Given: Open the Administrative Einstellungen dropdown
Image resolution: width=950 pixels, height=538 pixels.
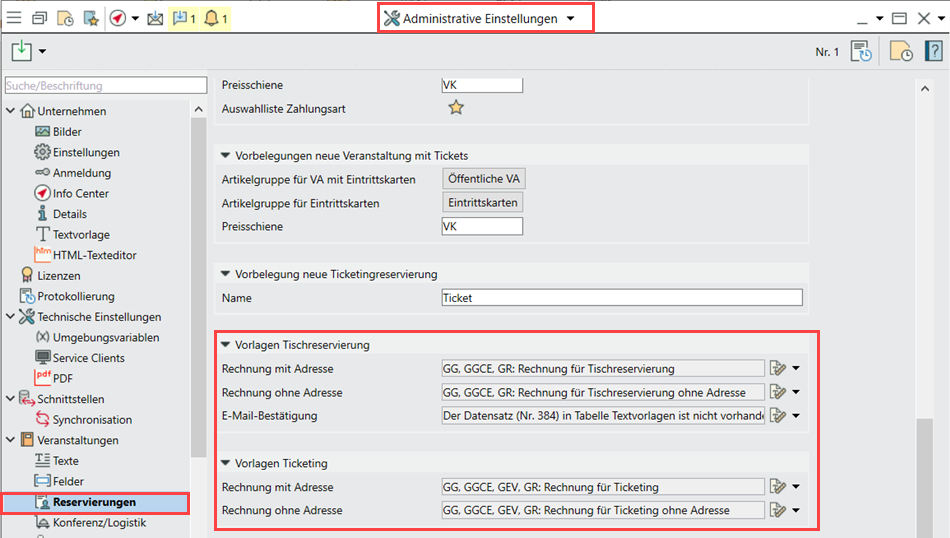Looking at the screenshot, I should [570, 18].
